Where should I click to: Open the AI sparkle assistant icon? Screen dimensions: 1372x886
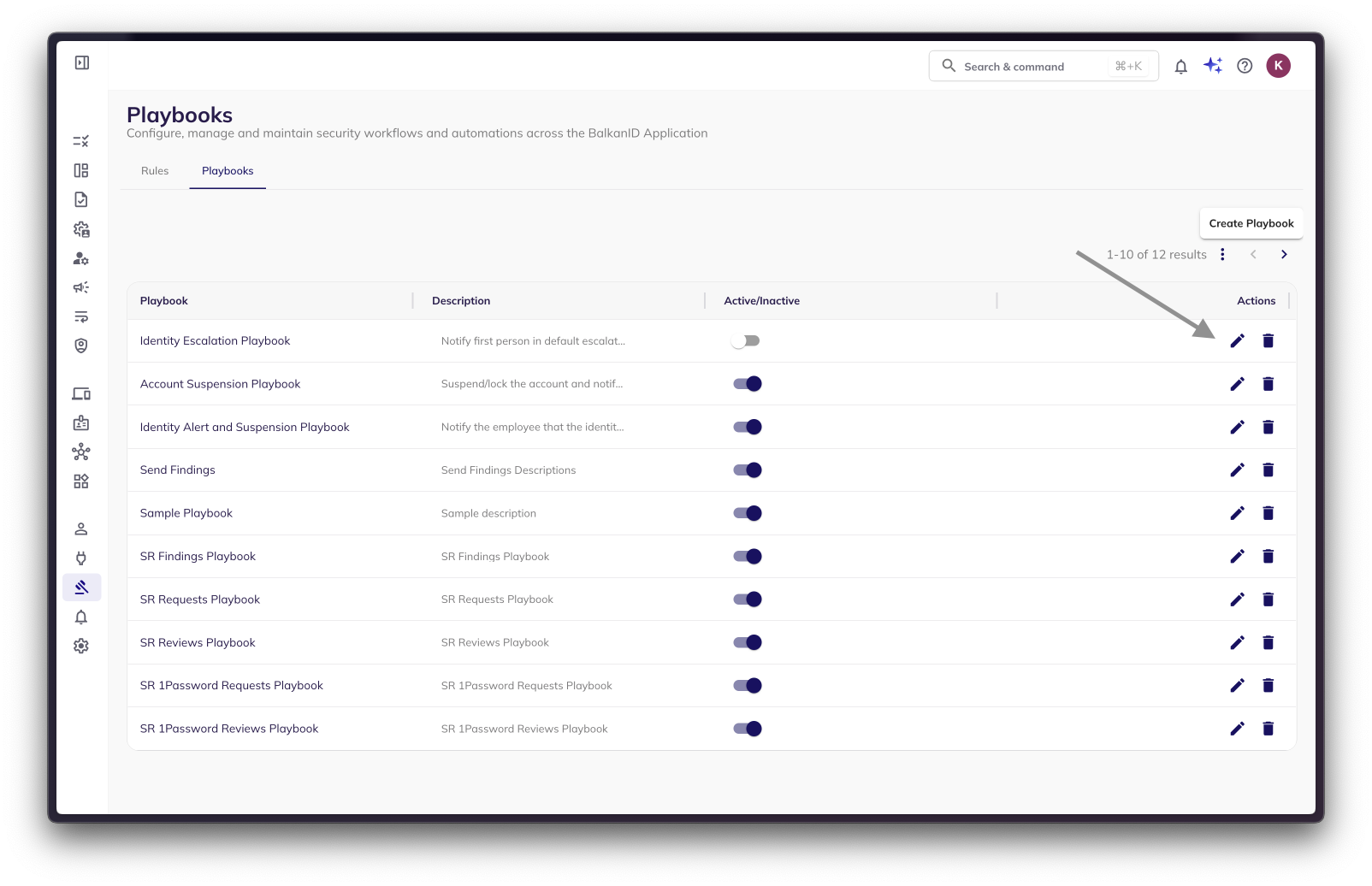[x=1212, y=66]
